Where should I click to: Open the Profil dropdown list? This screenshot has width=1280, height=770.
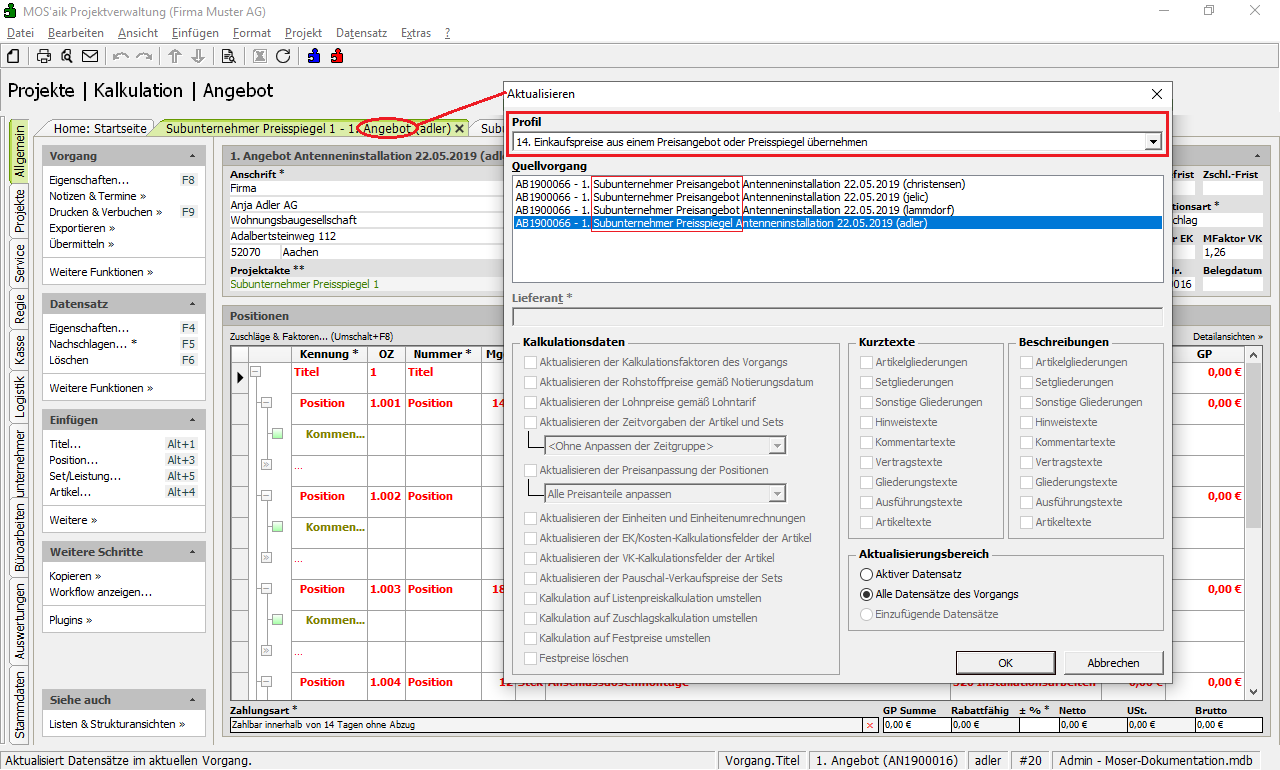[1153, 142]
